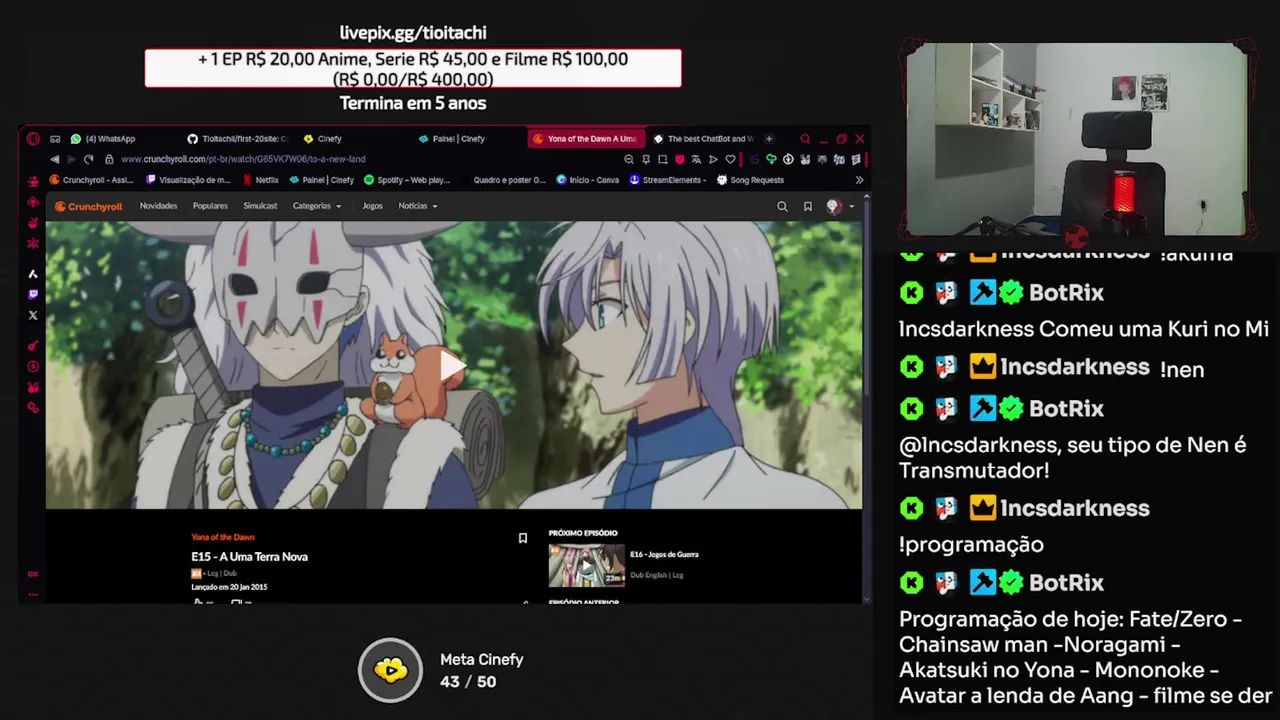1280x720 pixels.
Task: Open the Crunchyroll watchlist bookmark icon
Action: point(808,206)
